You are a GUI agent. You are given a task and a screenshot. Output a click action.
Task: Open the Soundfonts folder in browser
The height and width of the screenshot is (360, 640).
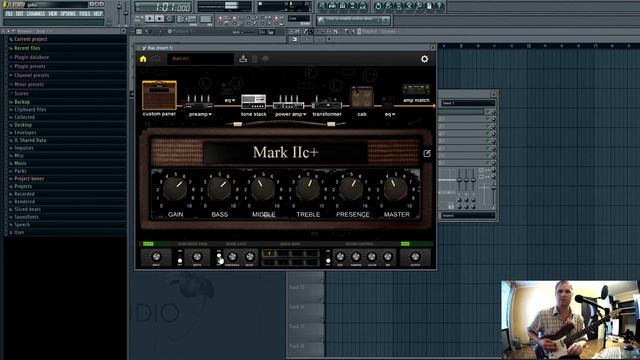click(x=27, y=217)
